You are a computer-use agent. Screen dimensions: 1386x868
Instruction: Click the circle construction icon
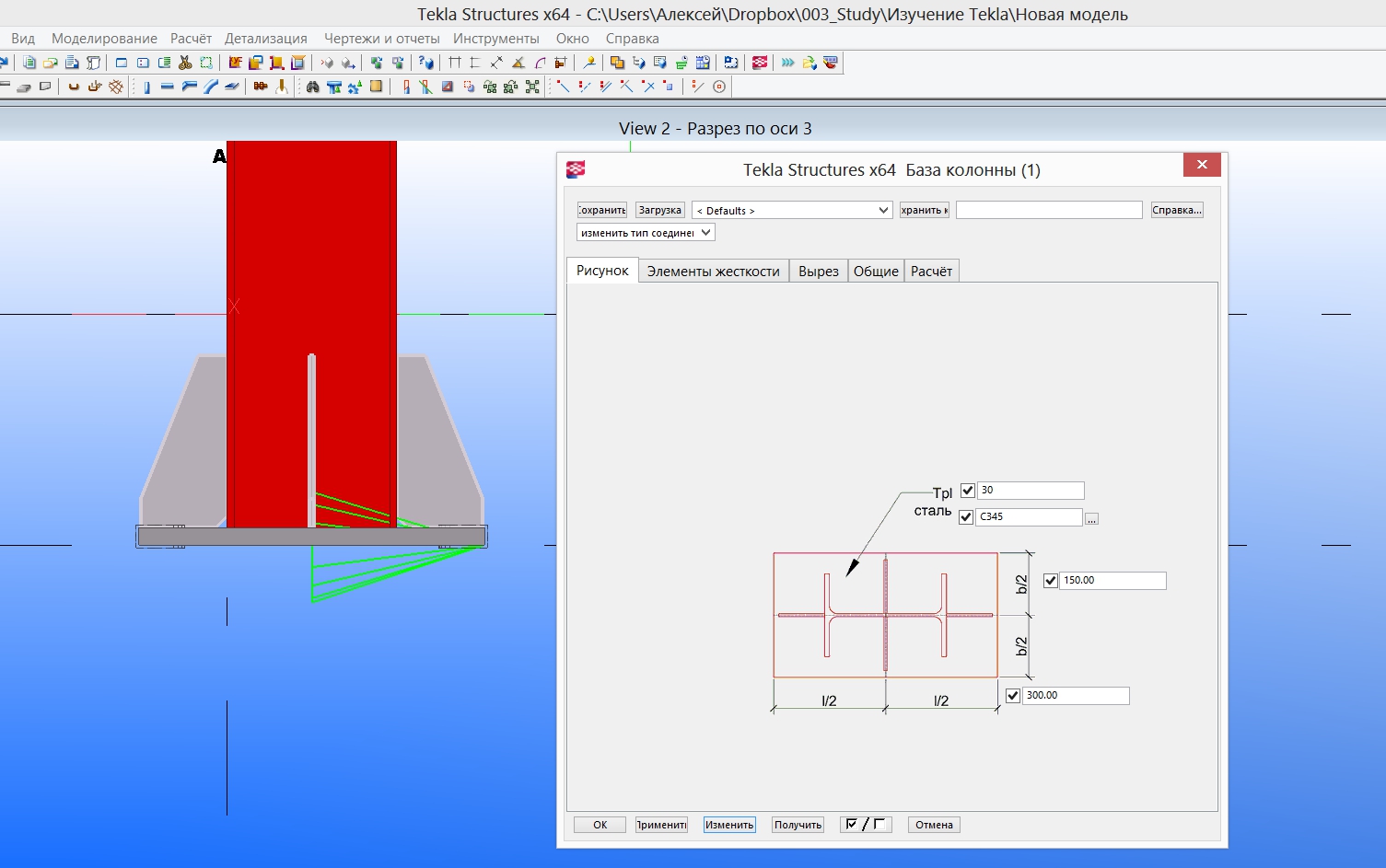pos(719,87)
